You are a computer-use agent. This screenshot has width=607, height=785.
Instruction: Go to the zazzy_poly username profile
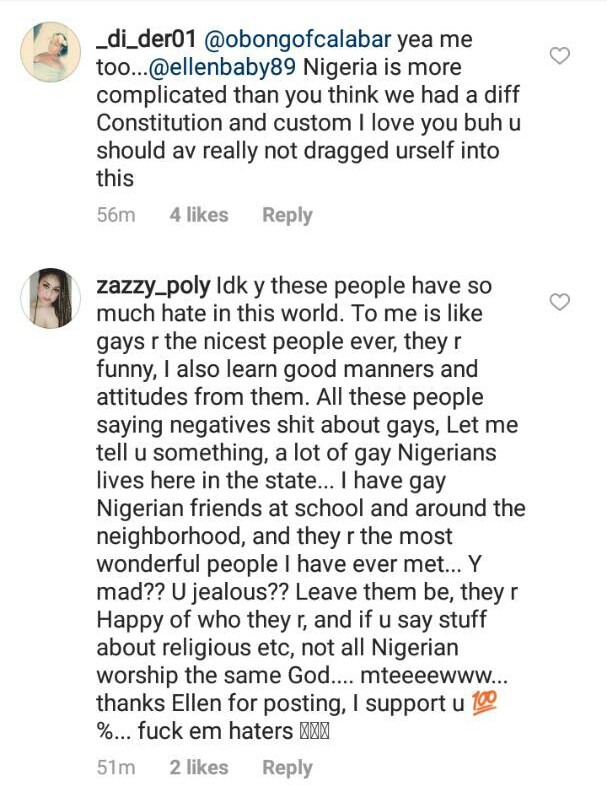153,286
